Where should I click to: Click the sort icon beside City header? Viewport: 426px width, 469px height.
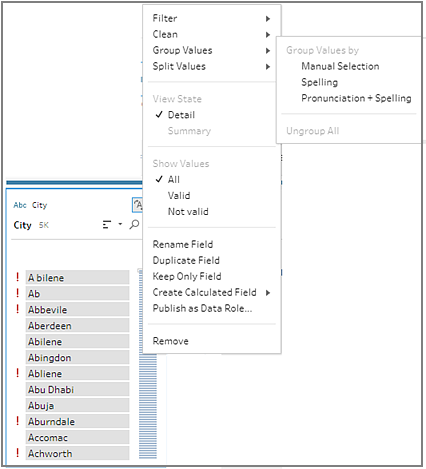point(107,225)
